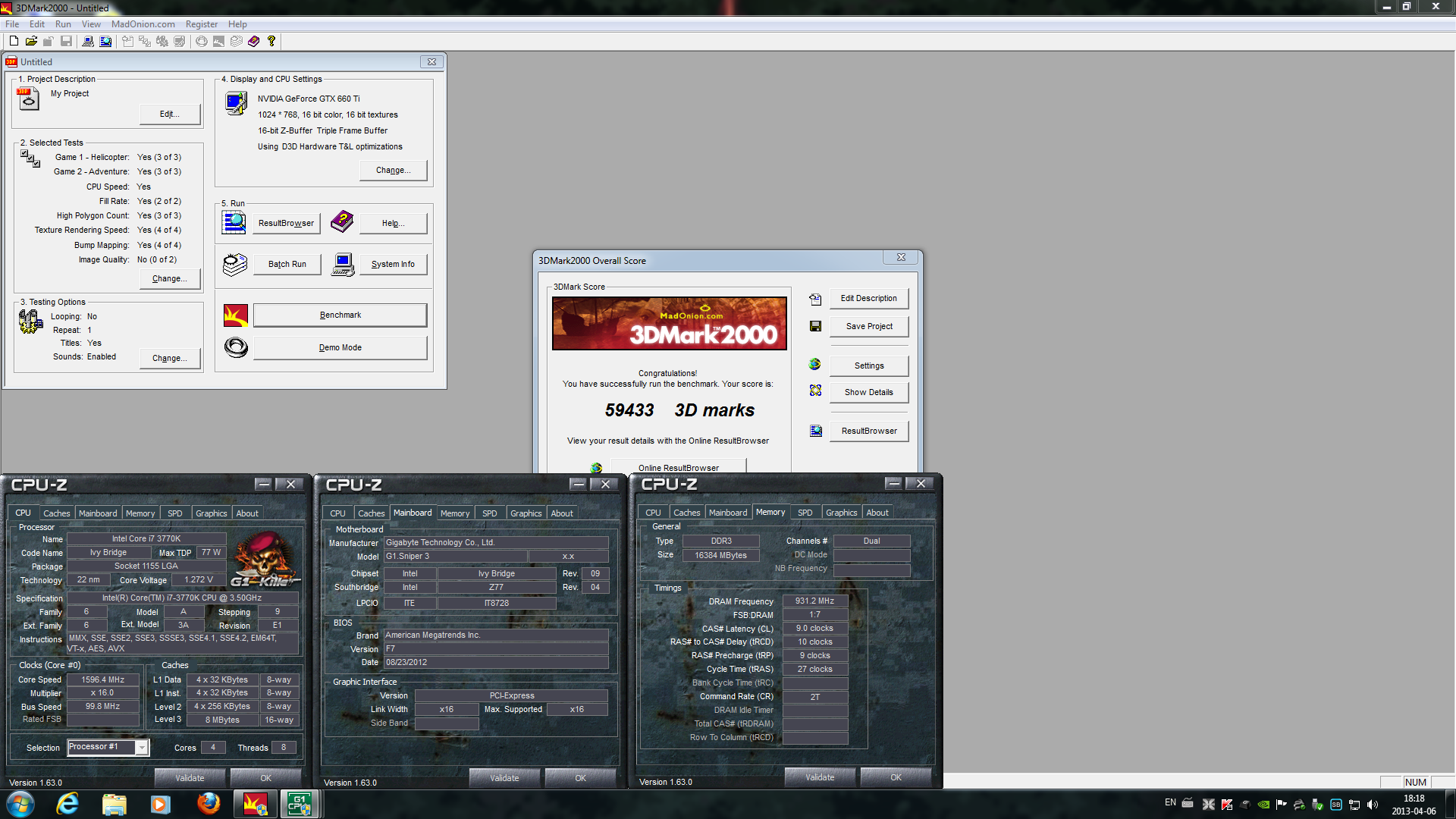This screenshot has width=1456, height=819.
Task: Click the floppy icon next to Save Project
Action: pyautogui.click(x=816, y=326)
